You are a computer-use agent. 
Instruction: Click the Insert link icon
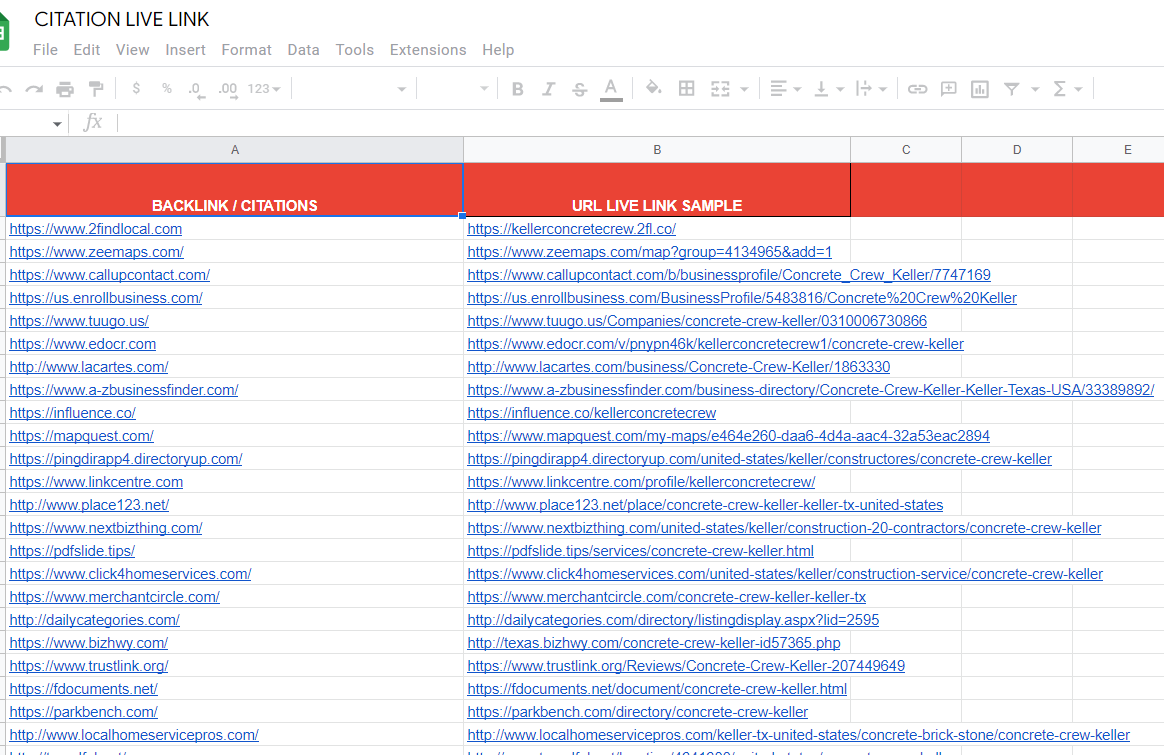(918, 89)
